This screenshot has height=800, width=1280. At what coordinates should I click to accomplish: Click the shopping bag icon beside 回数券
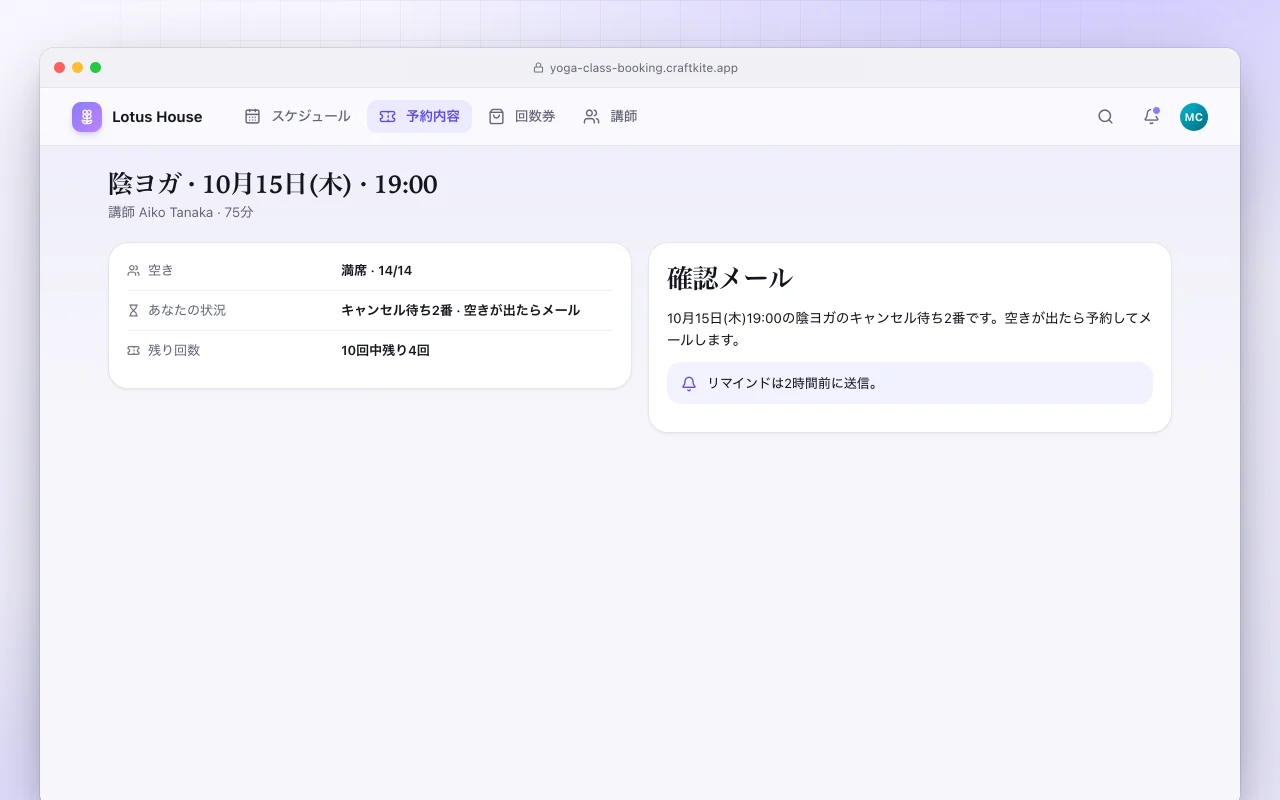click(496, 116)
